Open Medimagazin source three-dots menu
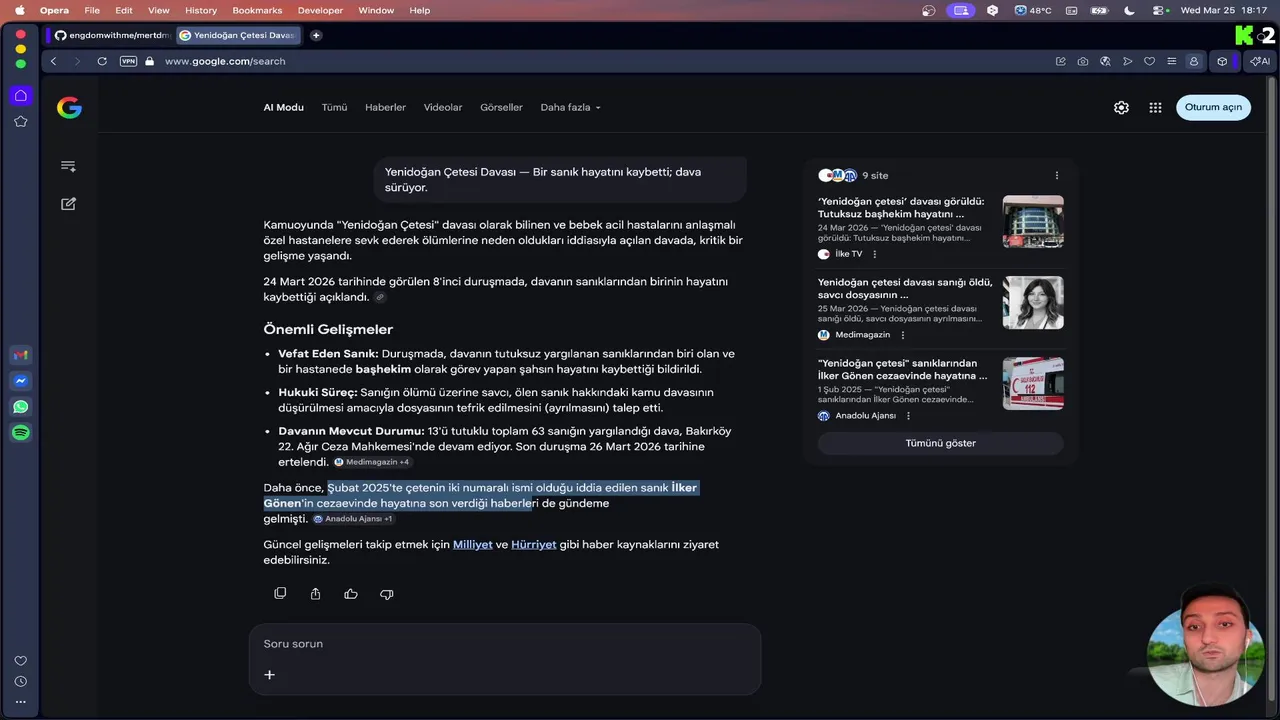 (x=903, y=335)
